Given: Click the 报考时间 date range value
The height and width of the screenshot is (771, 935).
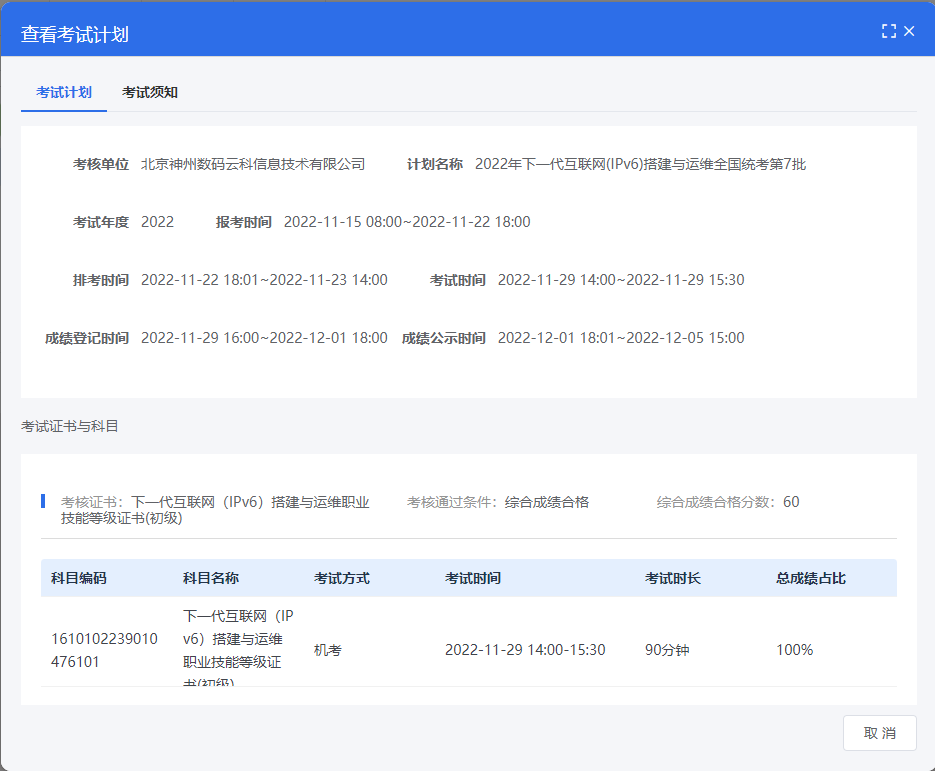Looking at the screenshot, I should click(407, 222).
